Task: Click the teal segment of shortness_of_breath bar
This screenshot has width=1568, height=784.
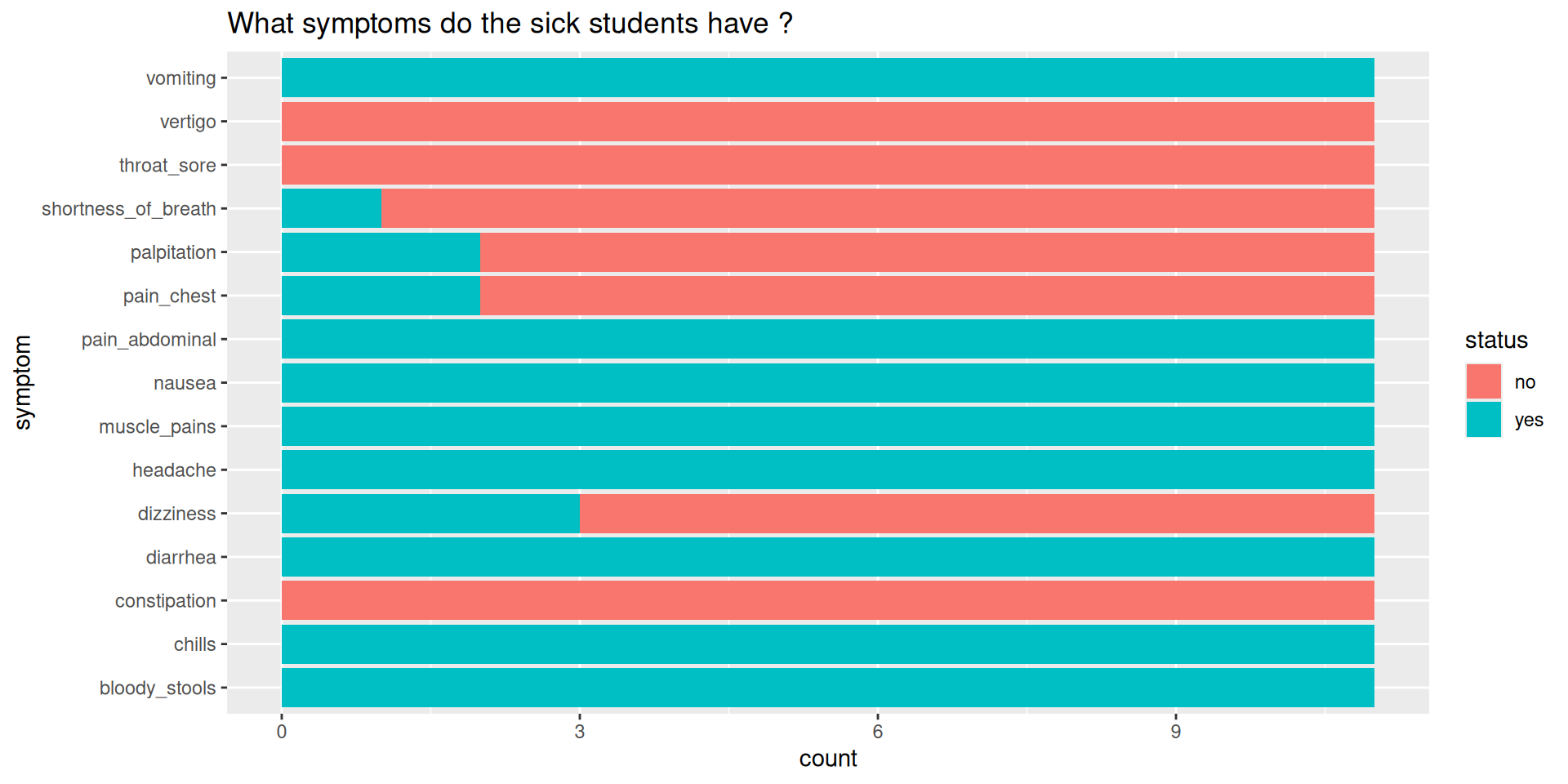Action: [332, 208]
